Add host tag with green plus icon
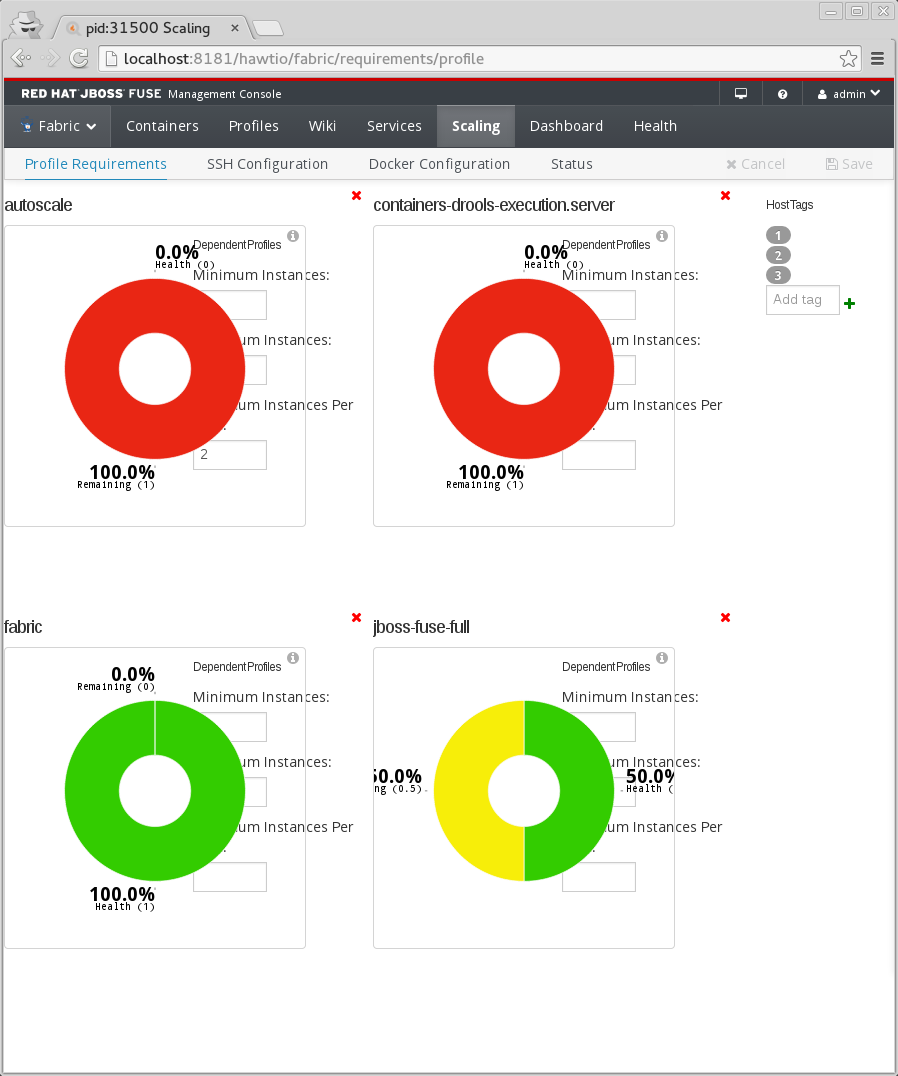Image resolution: width=898 pixels, height=1076 pixels. point(849,303)
